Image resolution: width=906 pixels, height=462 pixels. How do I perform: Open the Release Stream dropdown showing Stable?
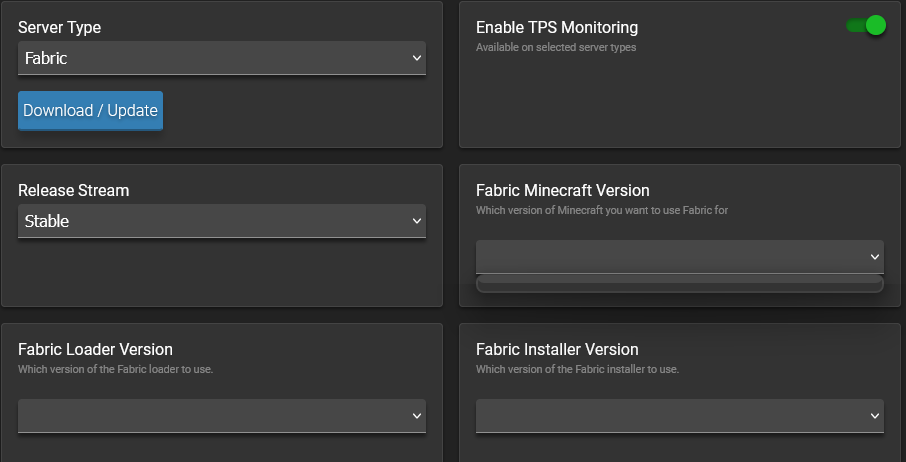221,221
